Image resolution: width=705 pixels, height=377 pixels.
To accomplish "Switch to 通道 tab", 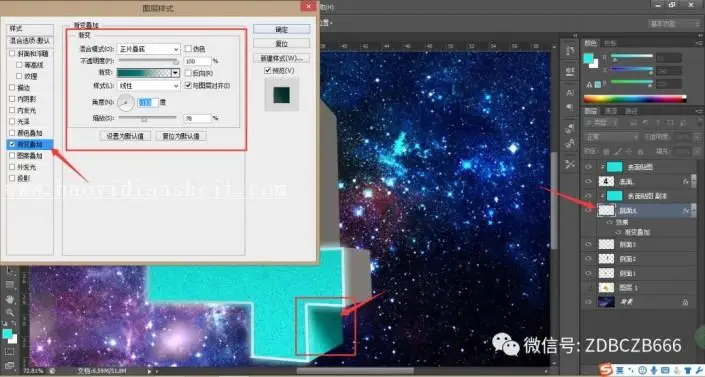I will [x=610, y=111].
